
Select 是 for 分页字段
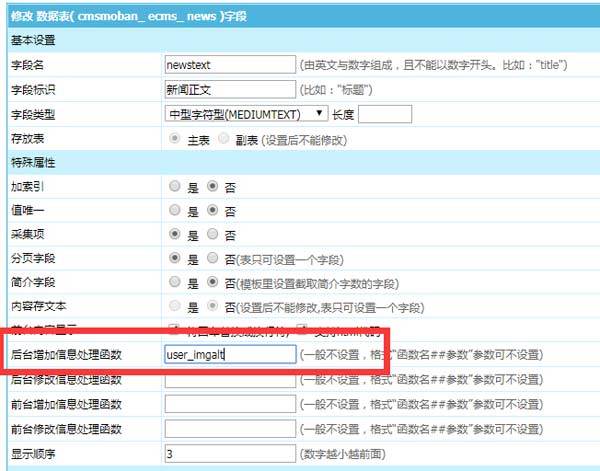(174, 258)
